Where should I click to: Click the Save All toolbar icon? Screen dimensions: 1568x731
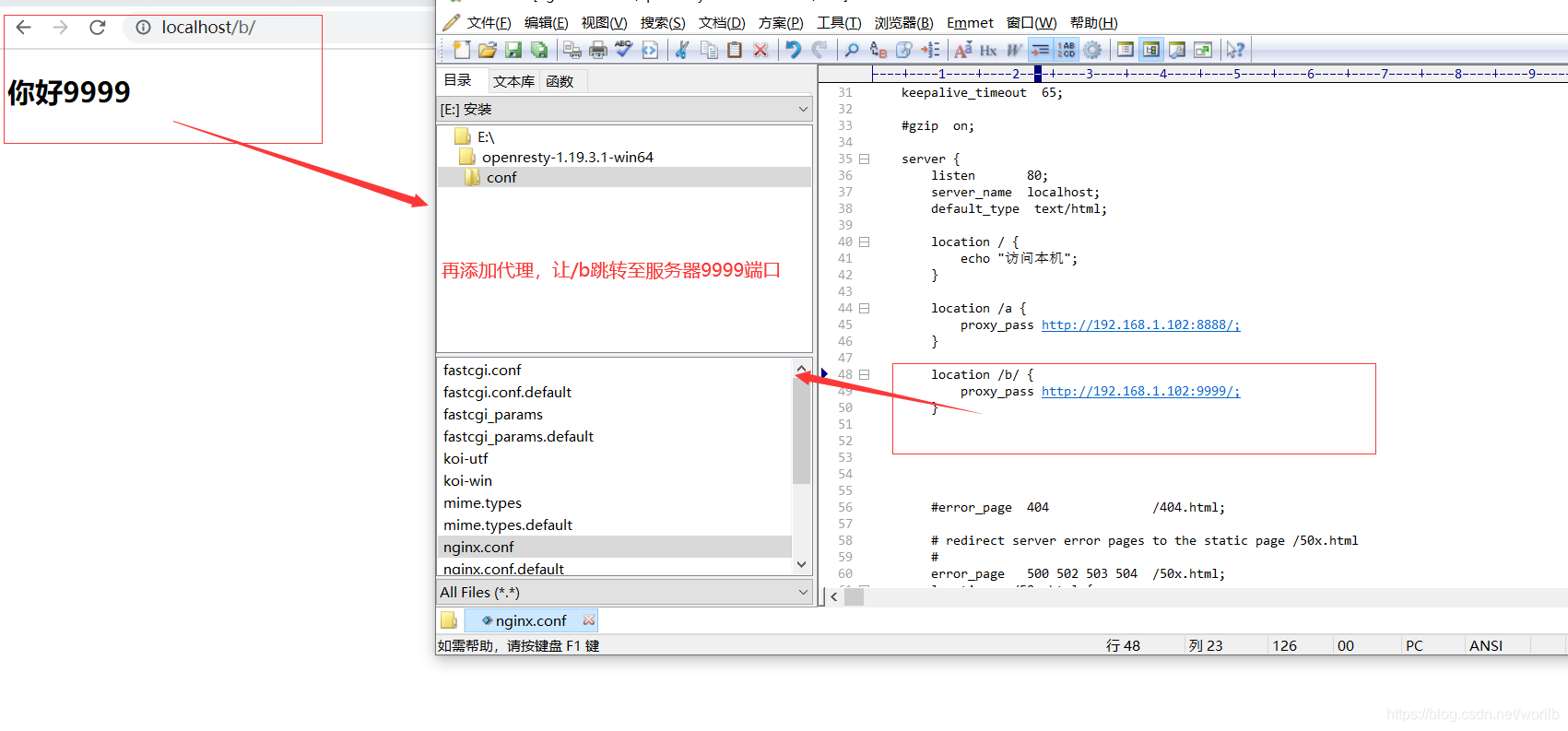point(539,50)
